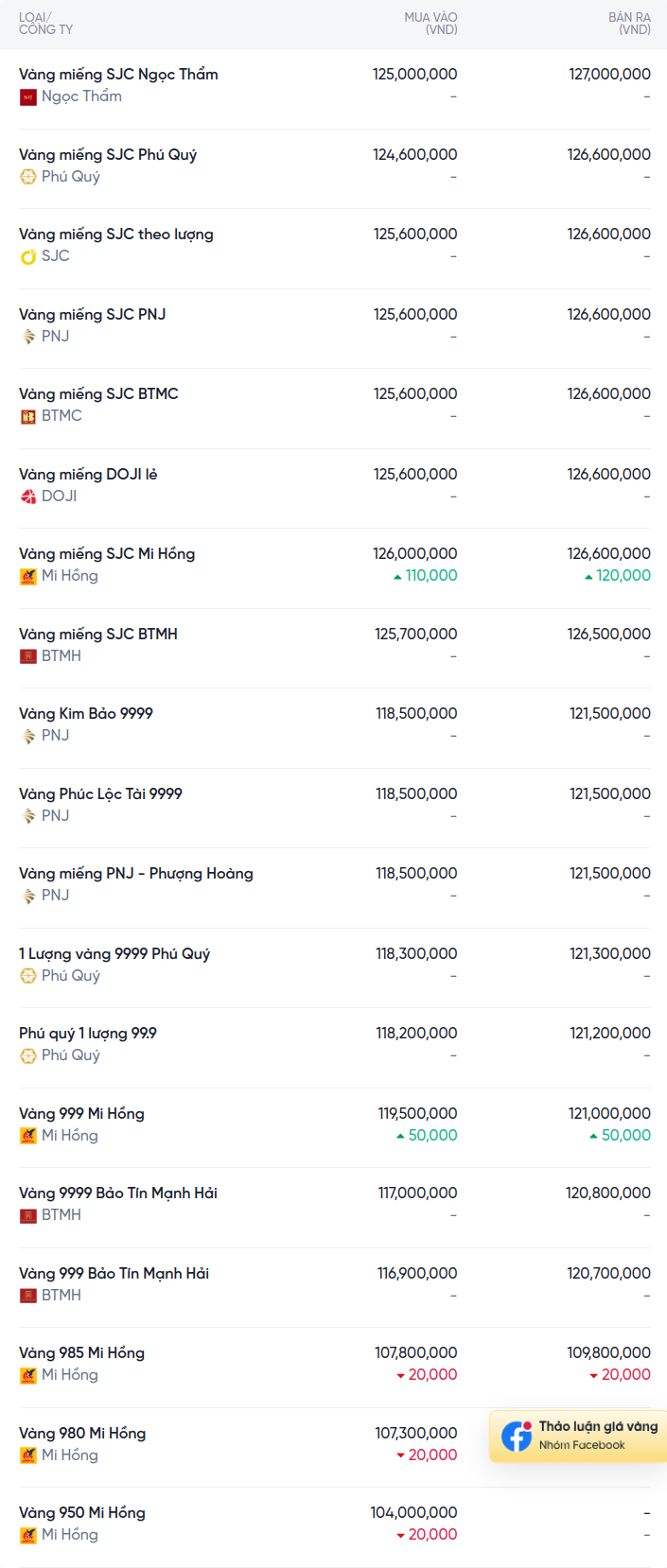
Task: Click the Facebook icon in discussion banner
Action: (517, 1437)
